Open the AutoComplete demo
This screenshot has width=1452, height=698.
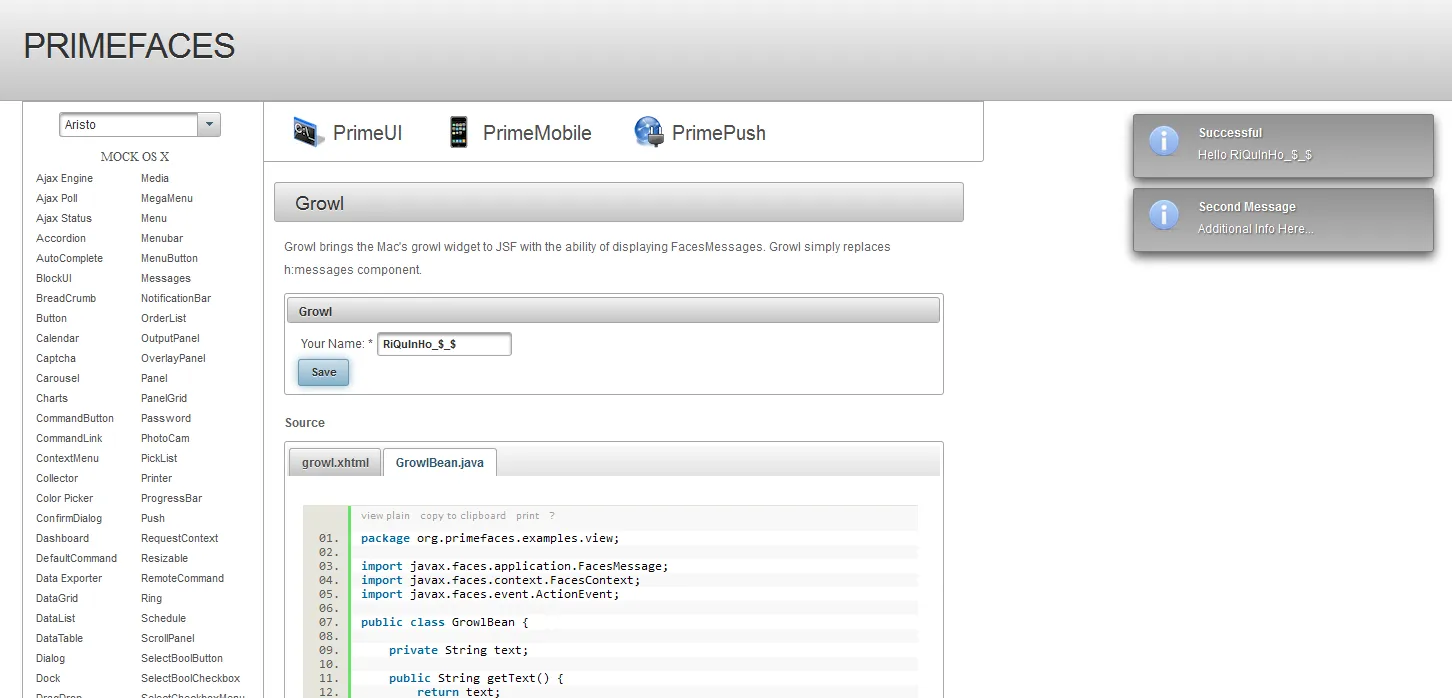[x=70, y=258]
